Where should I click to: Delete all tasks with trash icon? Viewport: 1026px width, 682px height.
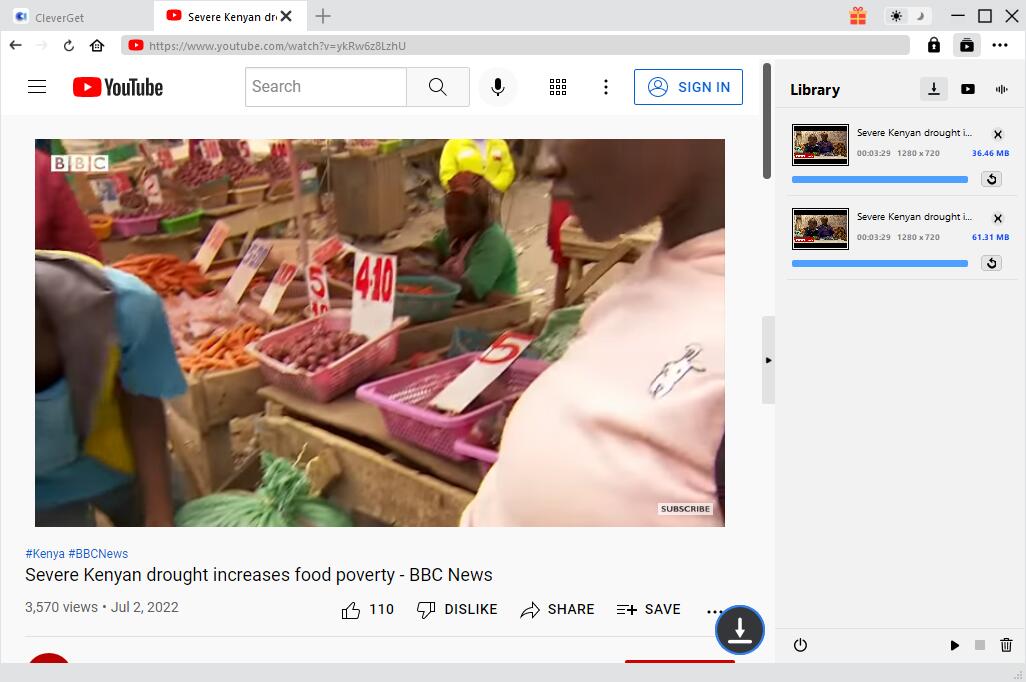(1006, 646)
